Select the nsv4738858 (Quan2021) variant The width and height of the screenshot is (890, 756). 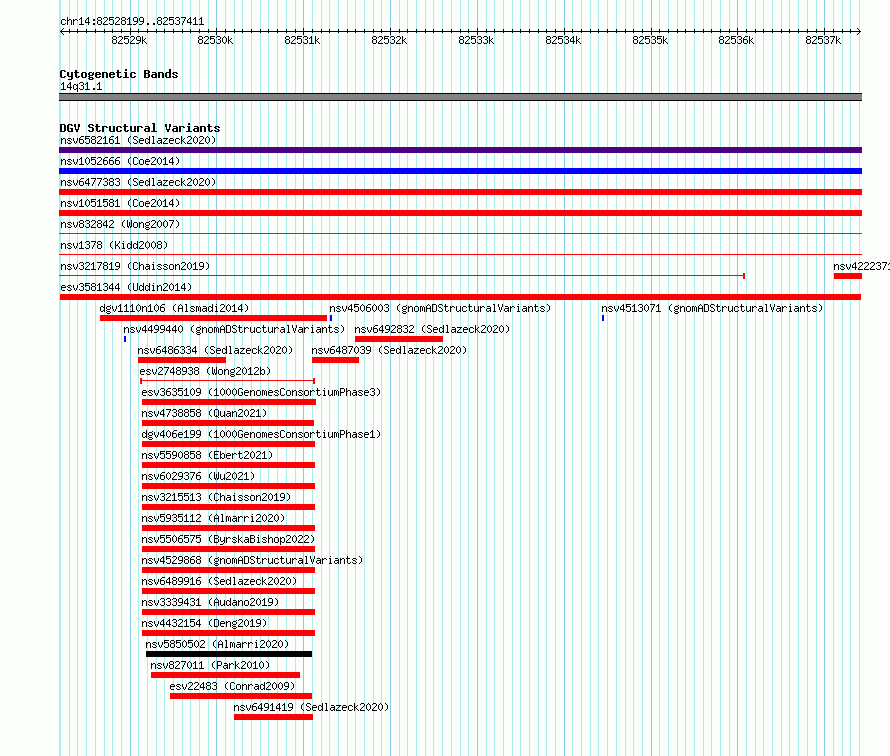(204, 413)
